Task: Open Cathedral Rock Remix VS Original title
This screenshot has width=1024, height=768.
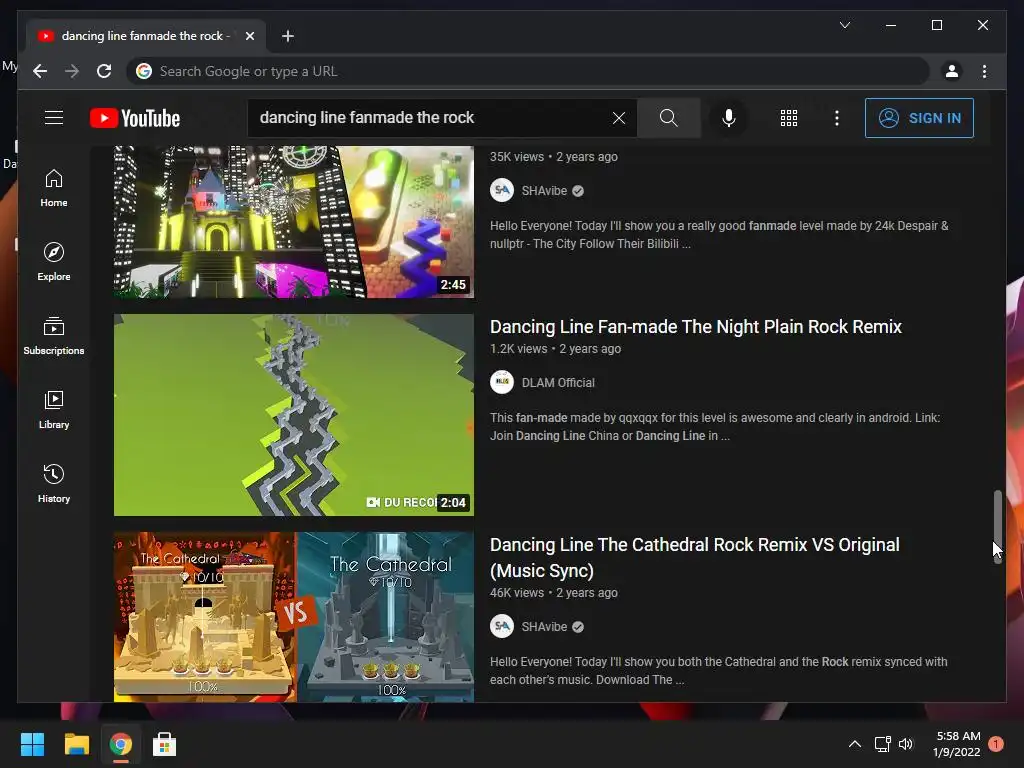Action: point(695,558)
